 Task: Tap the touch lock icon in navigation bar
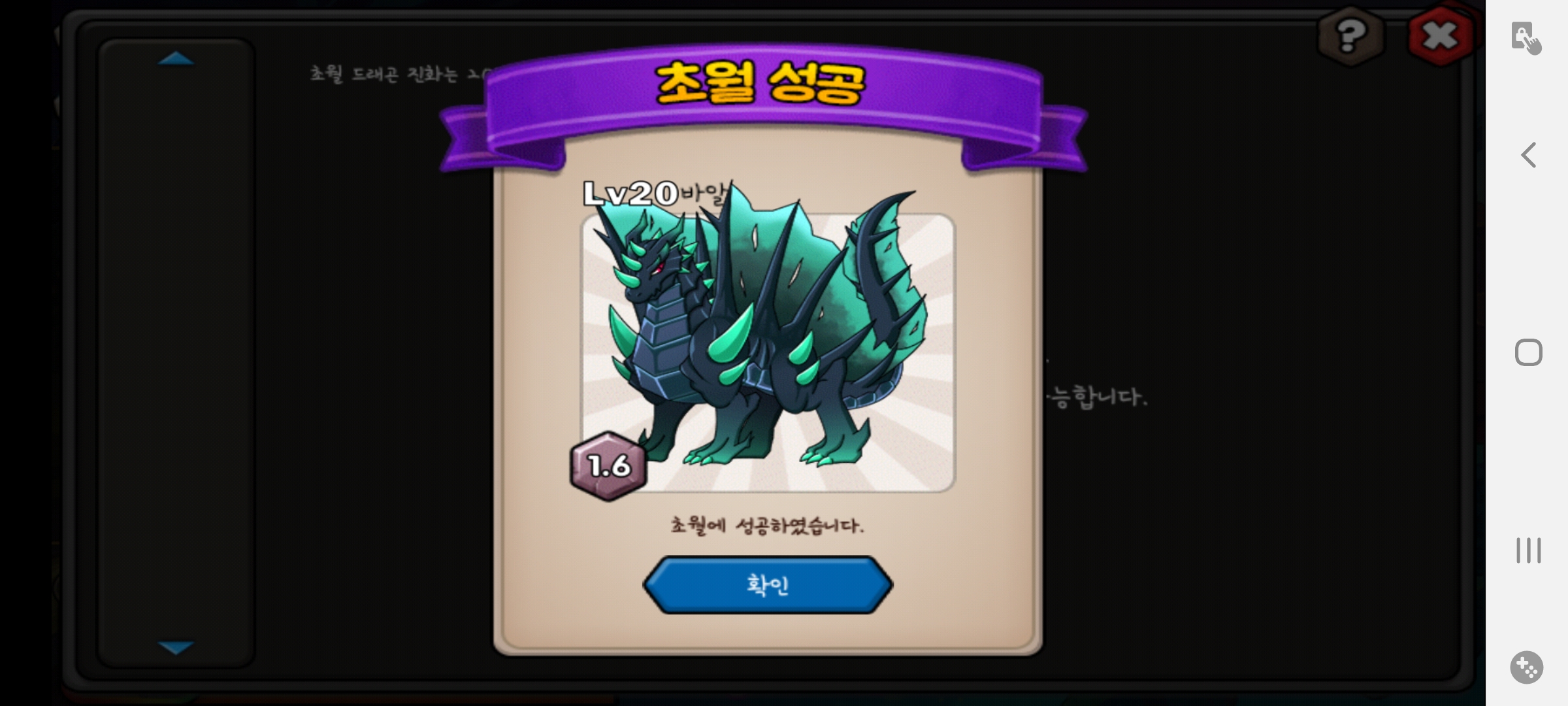[x=1527, y=38]
